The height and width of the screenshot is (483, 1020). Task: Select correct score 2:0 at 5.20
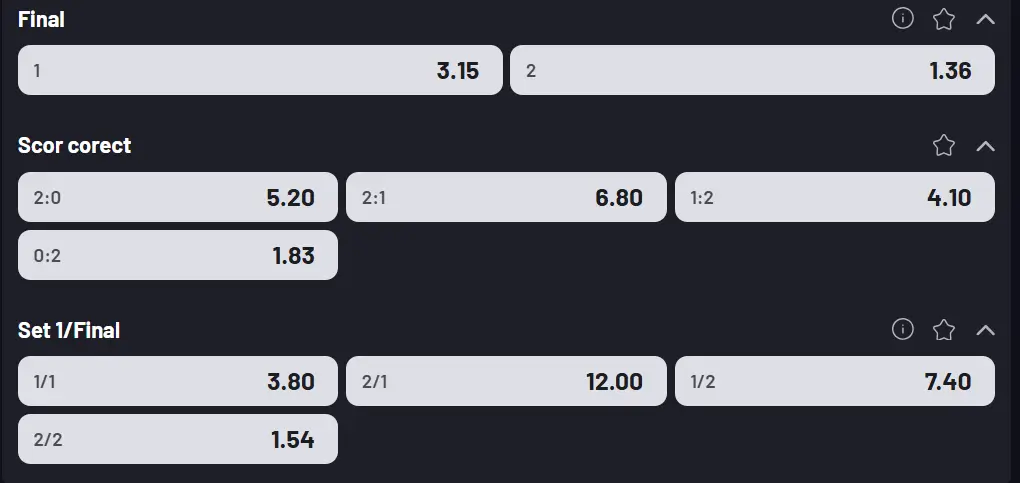pyautogui.click(x=178, y=197)
